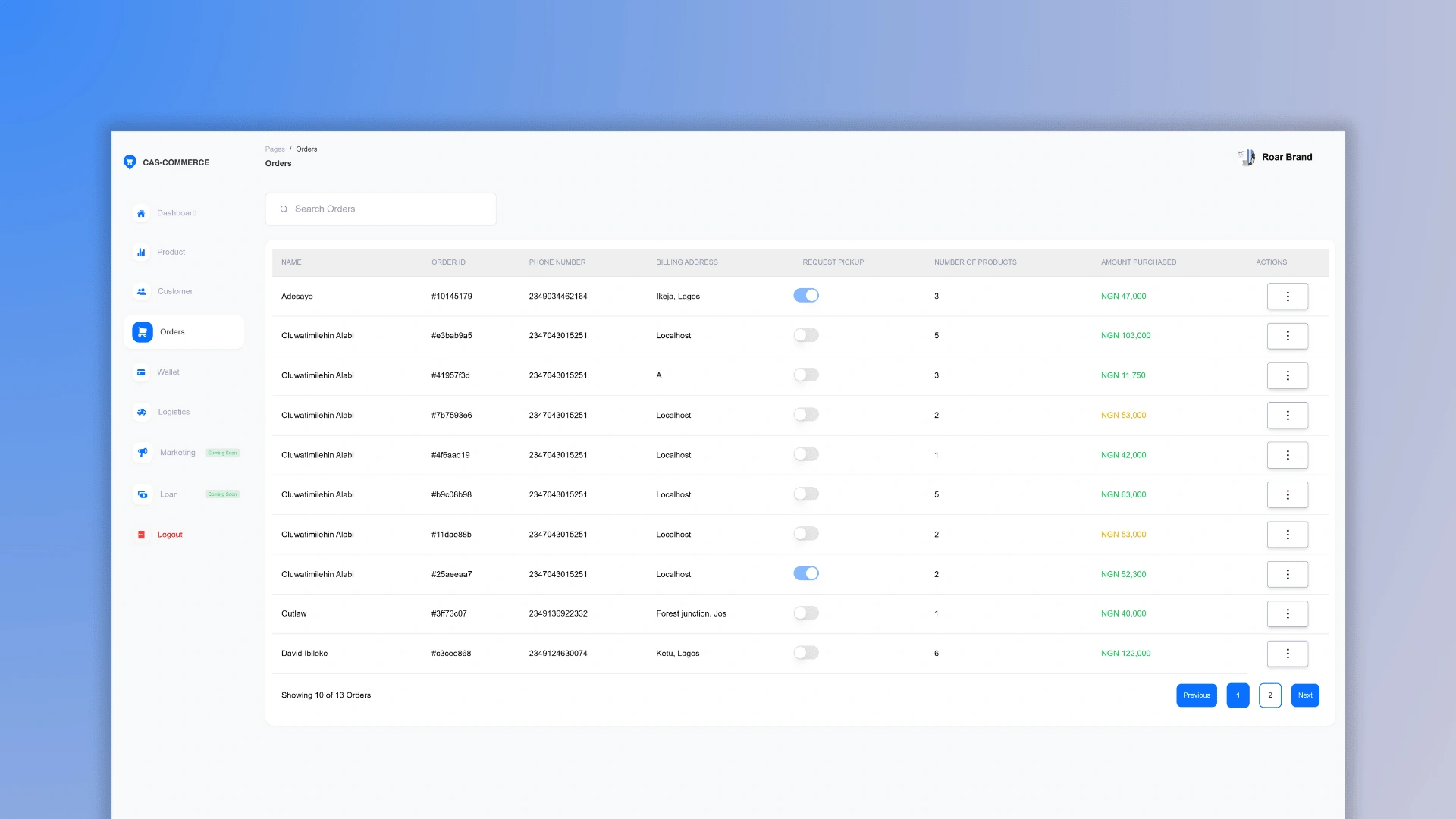Viewport: 1456px width, 819px height.
Task: Enable request pickup for order #11dae88b
Action: point(806,534)
